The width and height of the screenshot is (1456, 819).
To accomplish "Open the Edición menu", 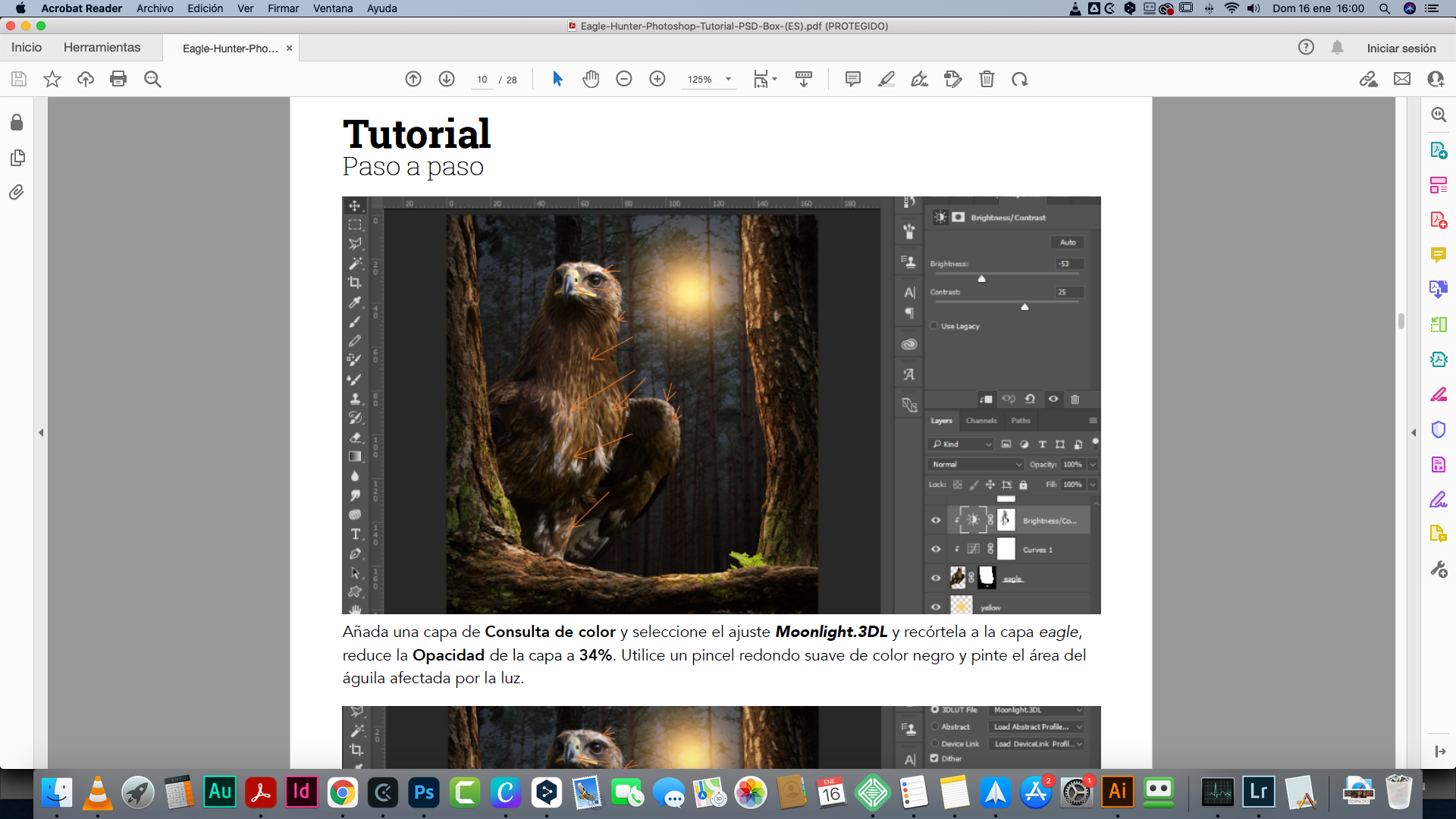I will pos(206,8).
